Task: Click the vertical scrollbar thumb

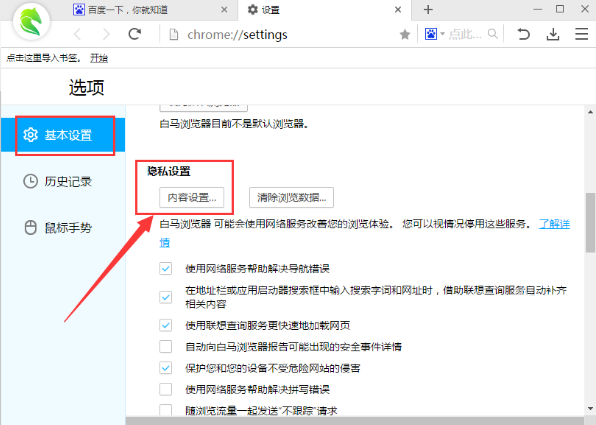Action: click(x=590, y=222)
